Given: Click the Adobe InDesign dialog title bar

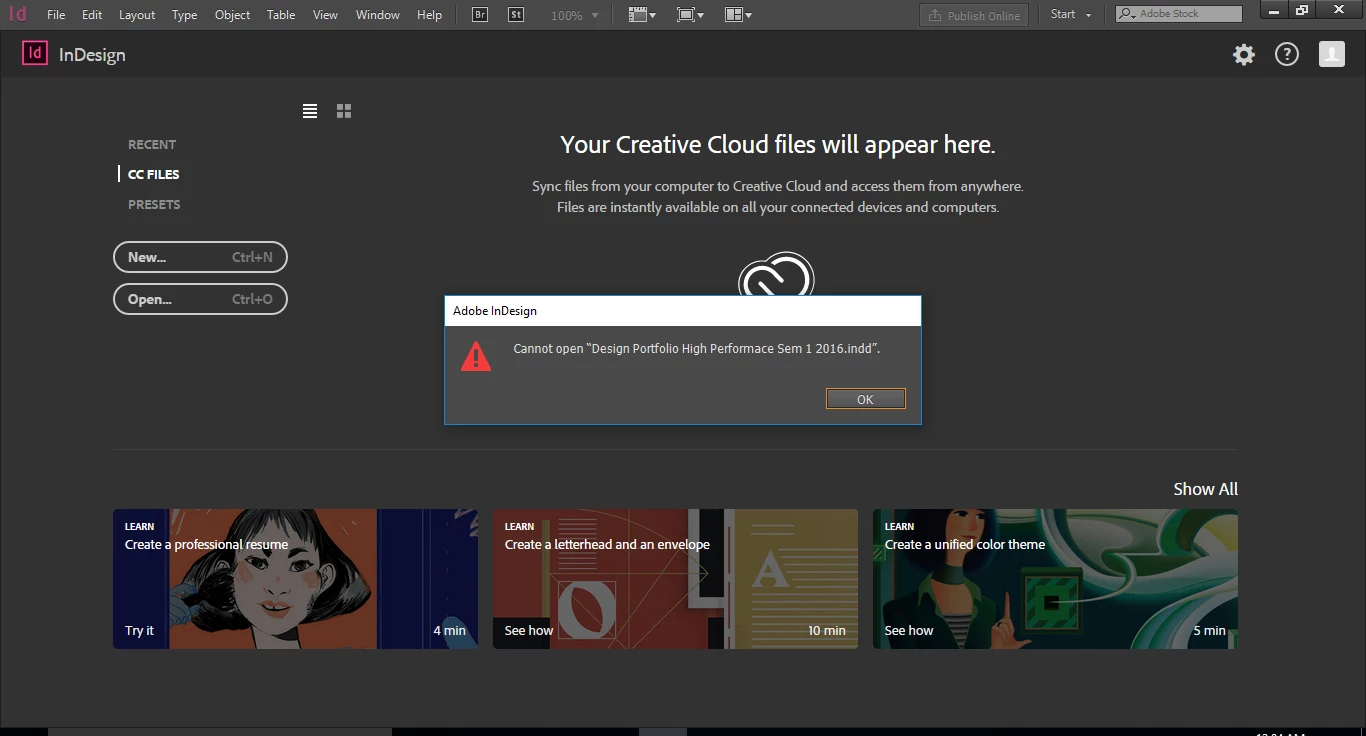Looking at the screenshot, I should (683, 311).
